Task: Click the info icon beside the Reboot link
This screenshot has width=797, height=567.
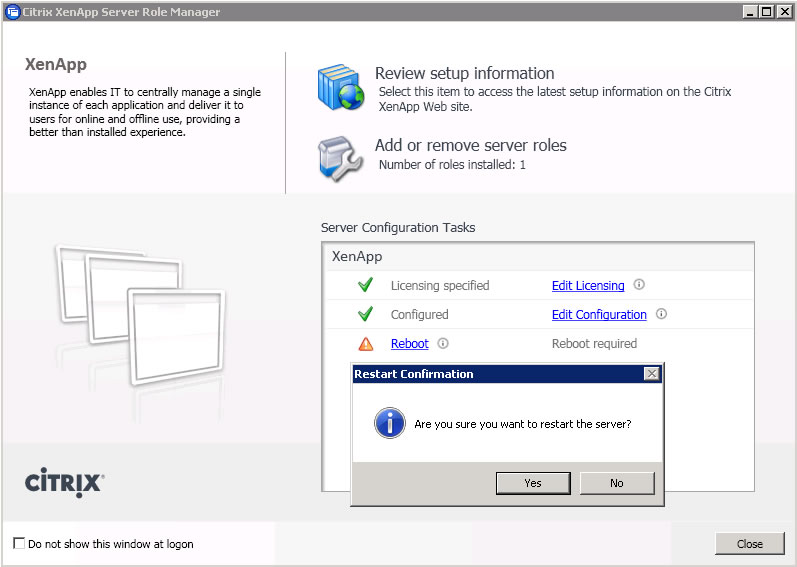Action: (x=443, y=343)
